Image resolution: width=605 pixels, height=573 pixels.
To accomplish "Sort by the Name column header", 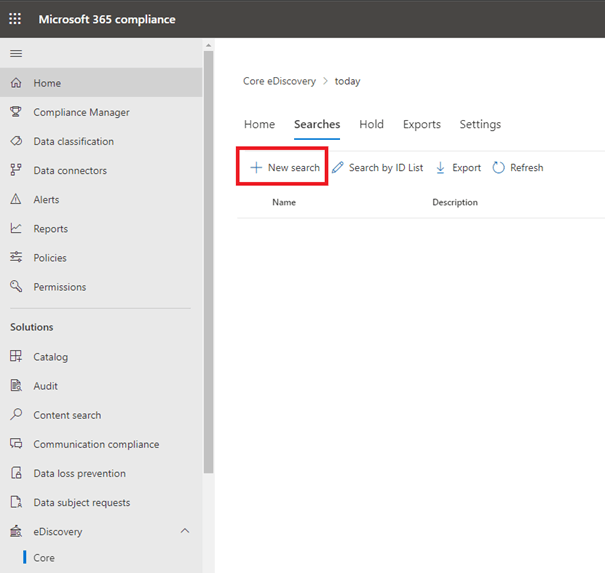I will coord(284,202).
